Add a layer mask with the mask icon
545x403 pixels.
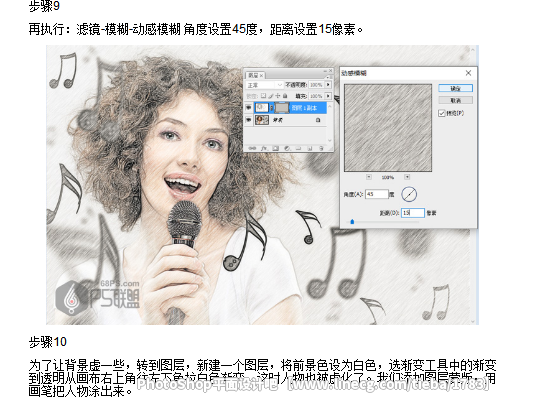276,148
